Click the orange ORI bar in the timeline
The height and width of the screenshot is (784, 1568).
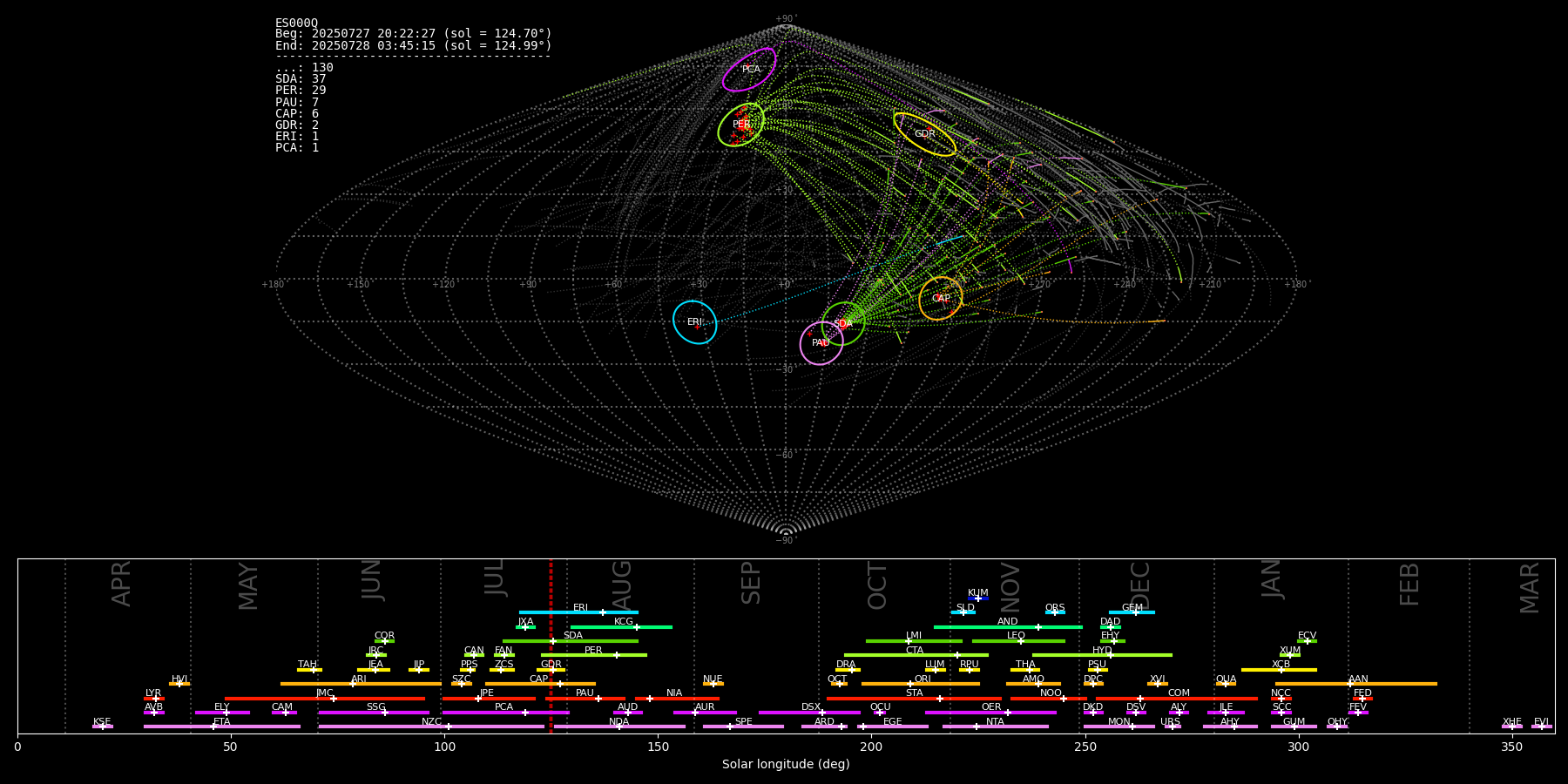921,684
